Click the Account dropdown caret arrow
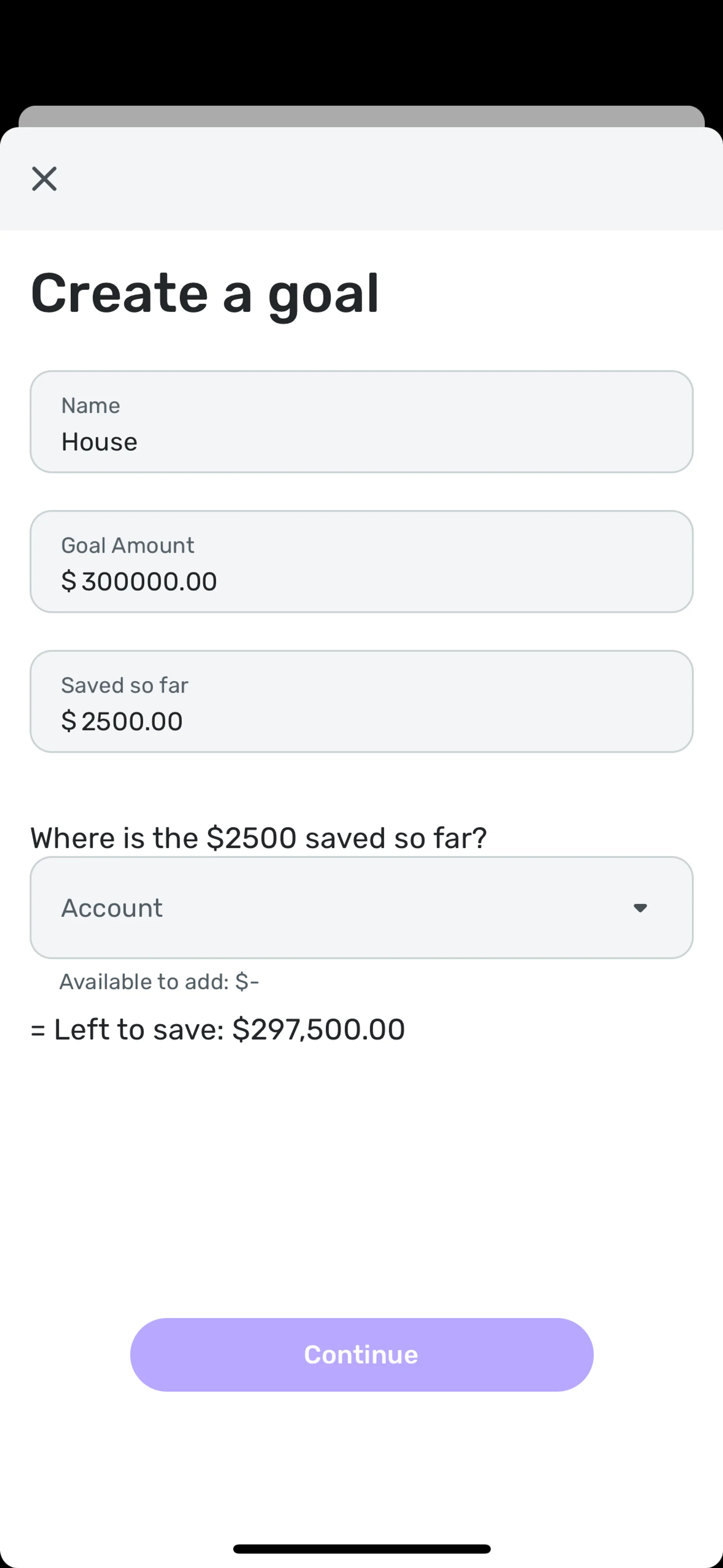This screenshot has height=1568, width=723. (x=640, y=908)
